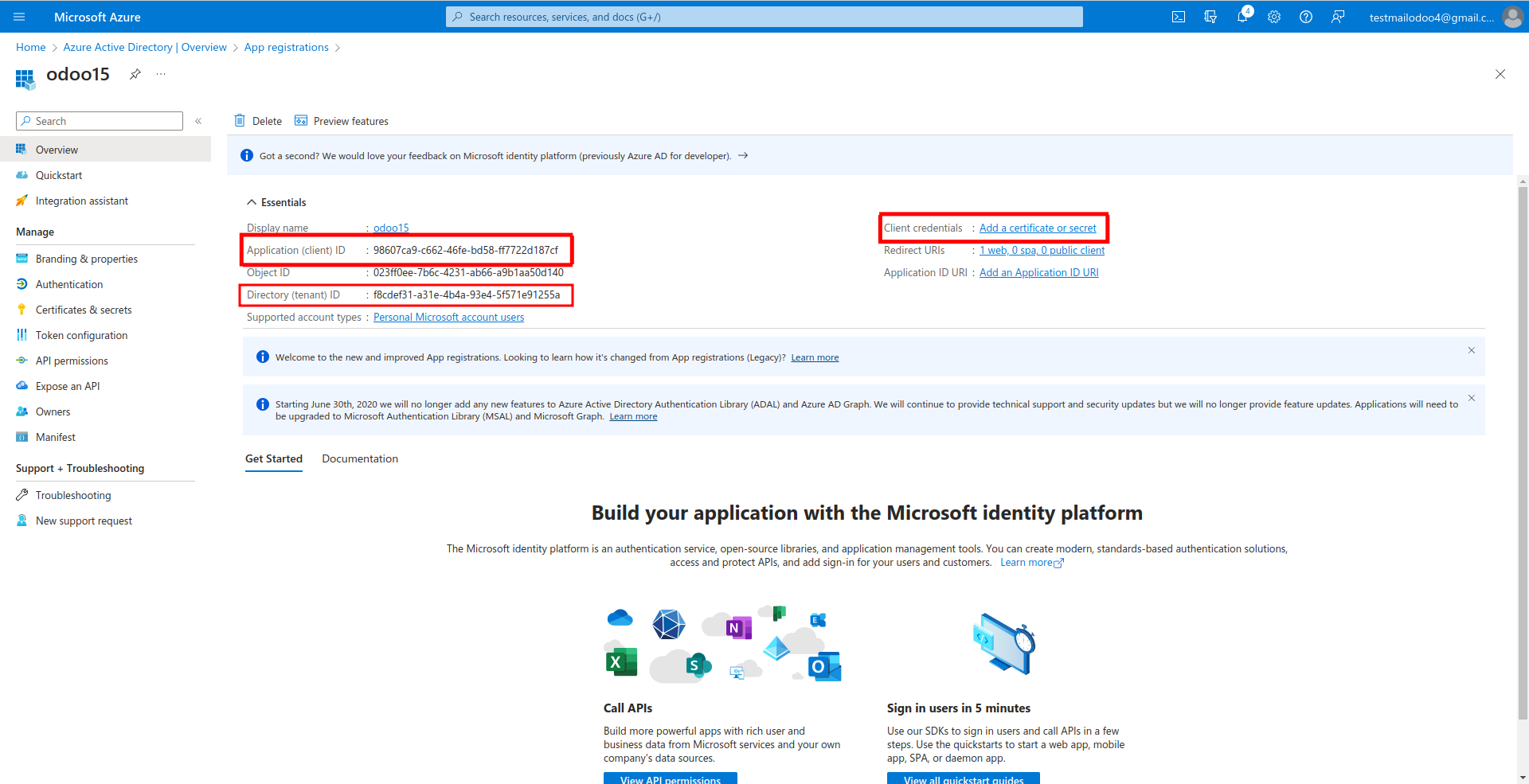This screenshot has height=784, width=1529.
Task: Click the Sign in users illustration
Action: (1004, 644)
